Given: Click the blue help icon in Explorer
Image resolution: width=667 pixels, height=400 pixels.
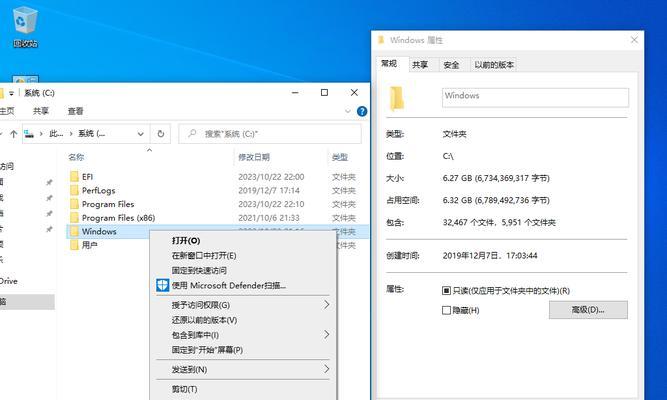Looking at the screenshot, I should [x=362, y=111].
